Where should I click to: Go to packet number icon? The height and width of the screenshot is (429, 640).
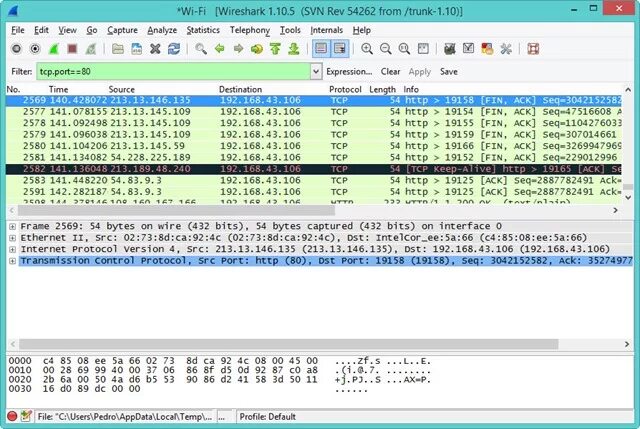point(257,49)
